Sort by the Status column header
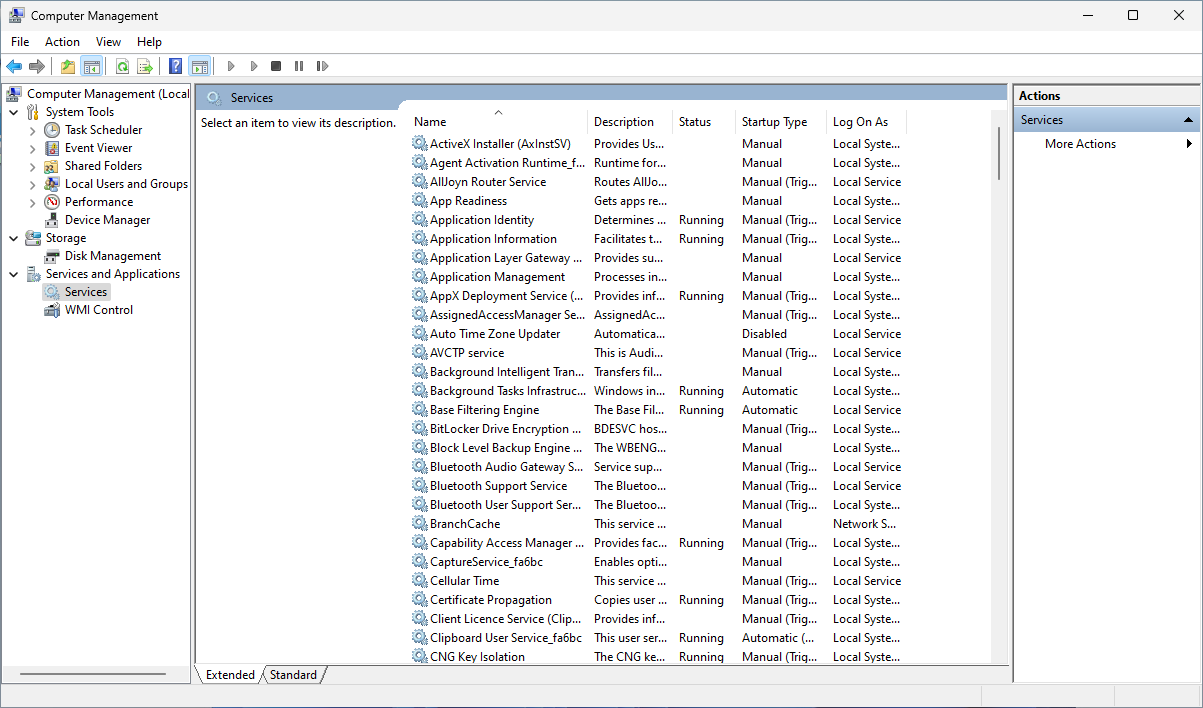This screenshot has height=708, width=1203. [704, 122]
